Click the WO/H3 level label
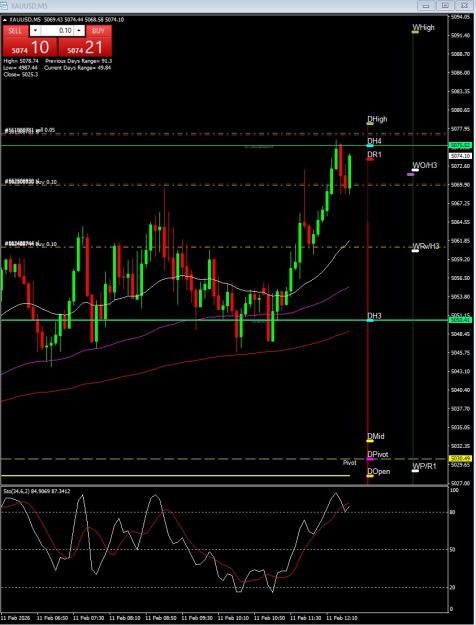Screen dimensions: 476x625 pos(425,165)
